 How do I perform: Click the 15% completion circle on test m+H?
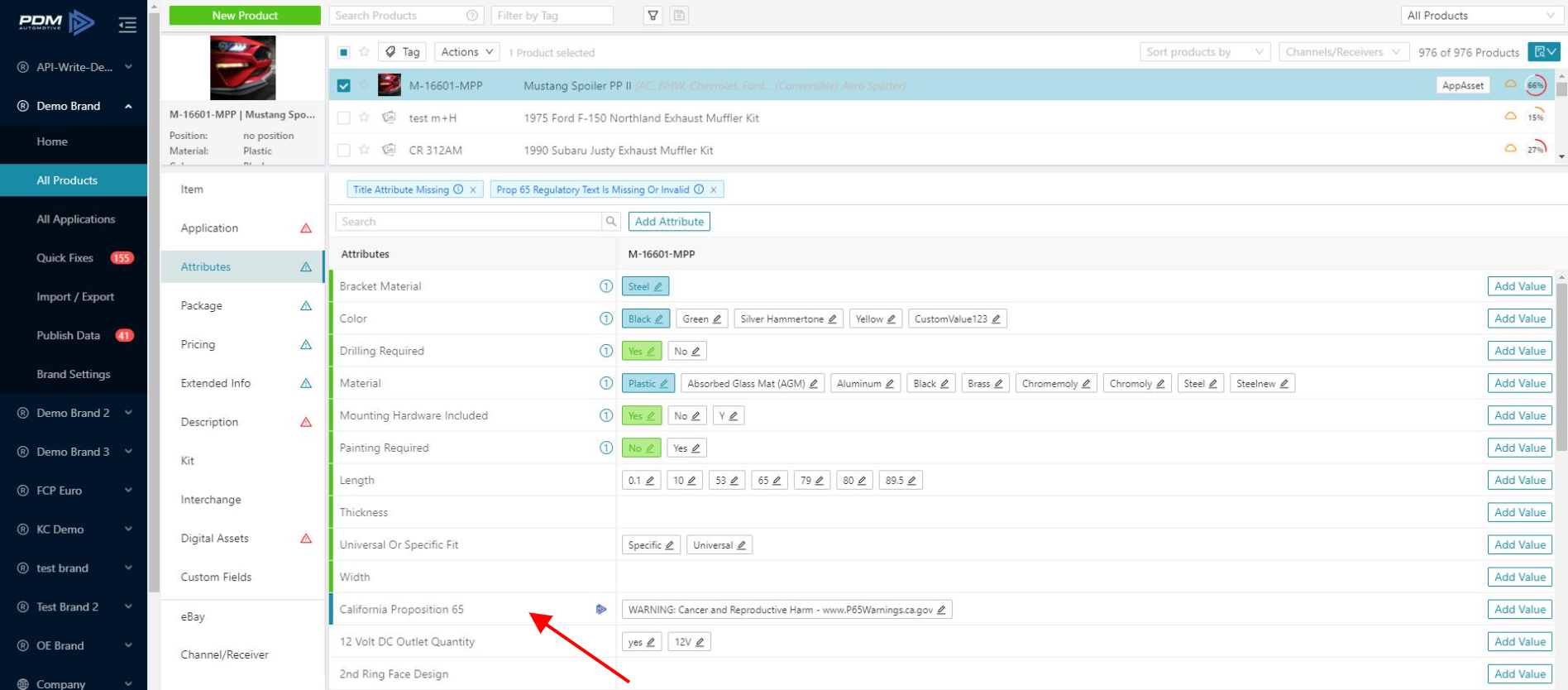click(x=1536, y=117)
